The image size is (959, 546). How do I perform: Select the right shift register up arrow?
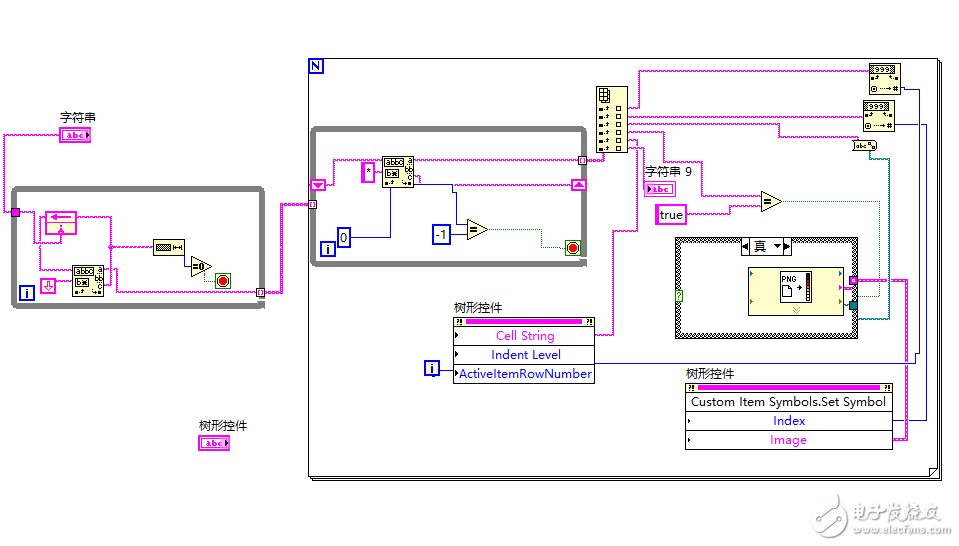click(579, 185)
